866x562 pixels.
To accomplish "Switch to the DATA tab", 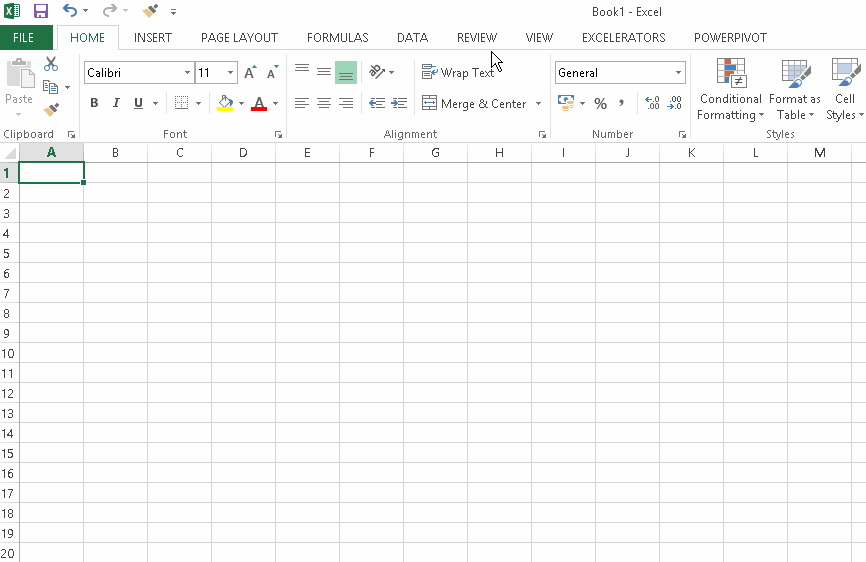I will pyautogui.click(x=413, y=38).
